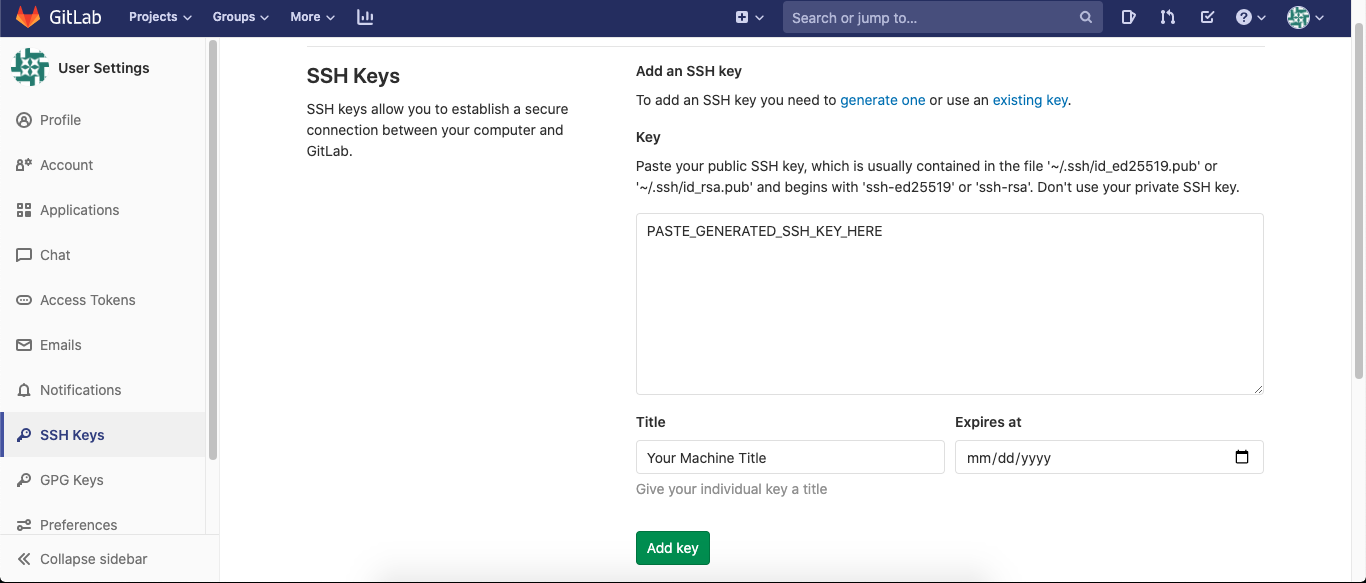
Task: Open the new item plus dropdown
Action: [749, 17]
